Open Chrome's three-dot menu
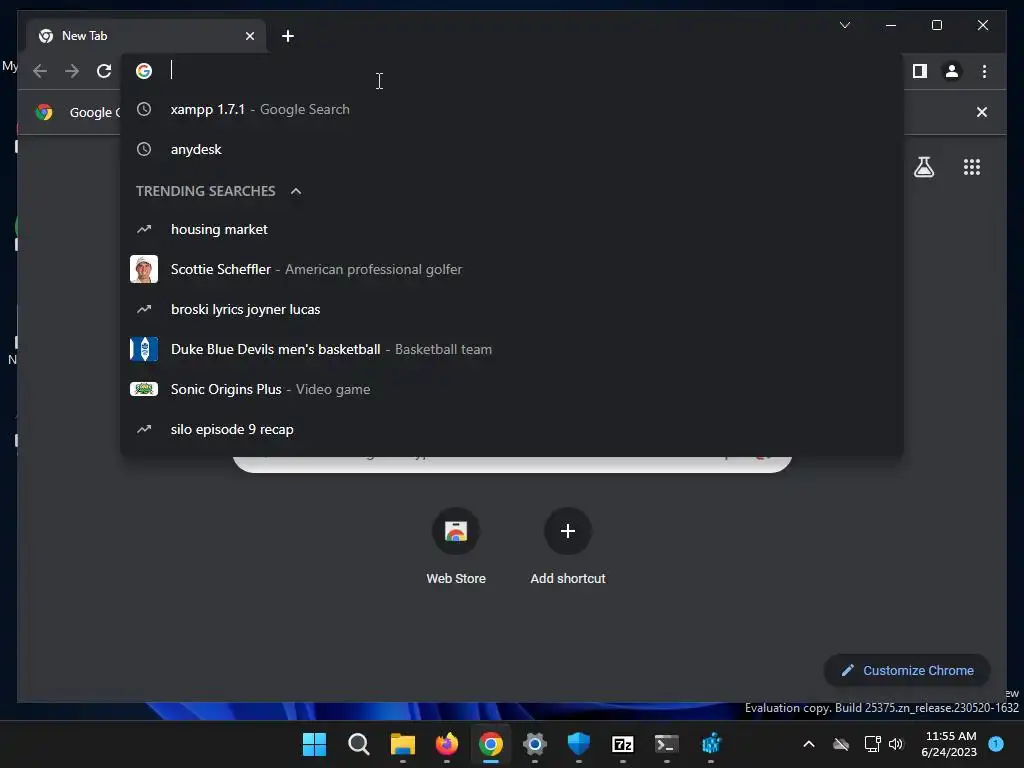The width and height of the screenshot is (1024, 768). (984, 71)
